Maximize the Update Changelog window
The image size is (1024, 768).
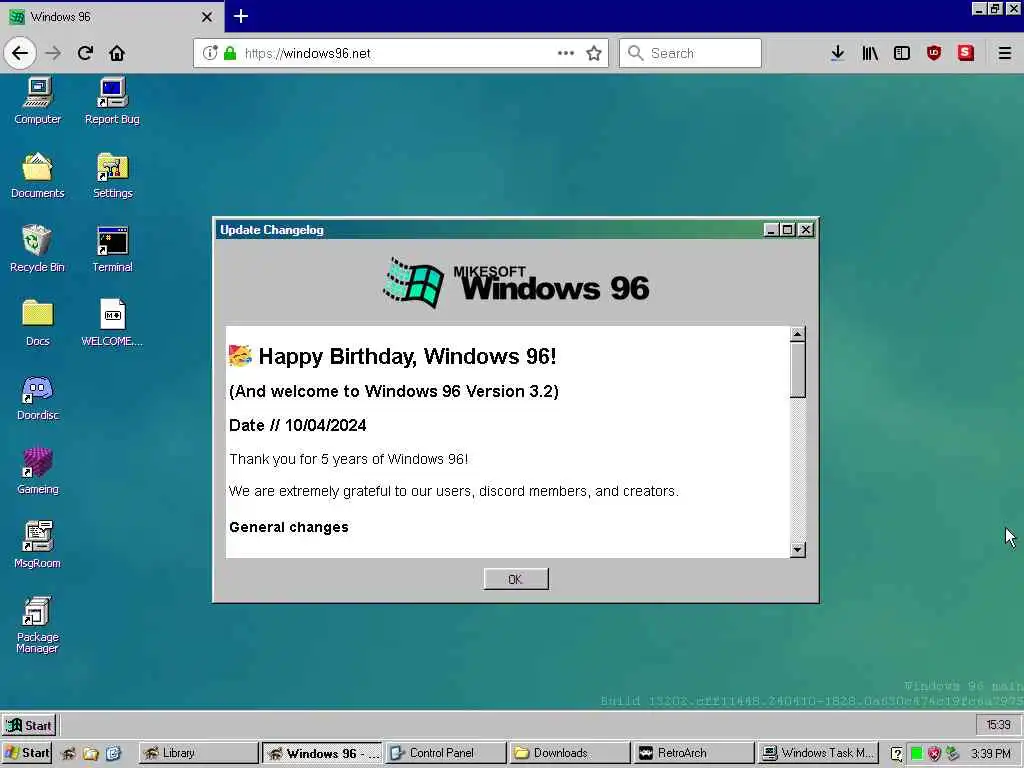click(x=788, y=230)
